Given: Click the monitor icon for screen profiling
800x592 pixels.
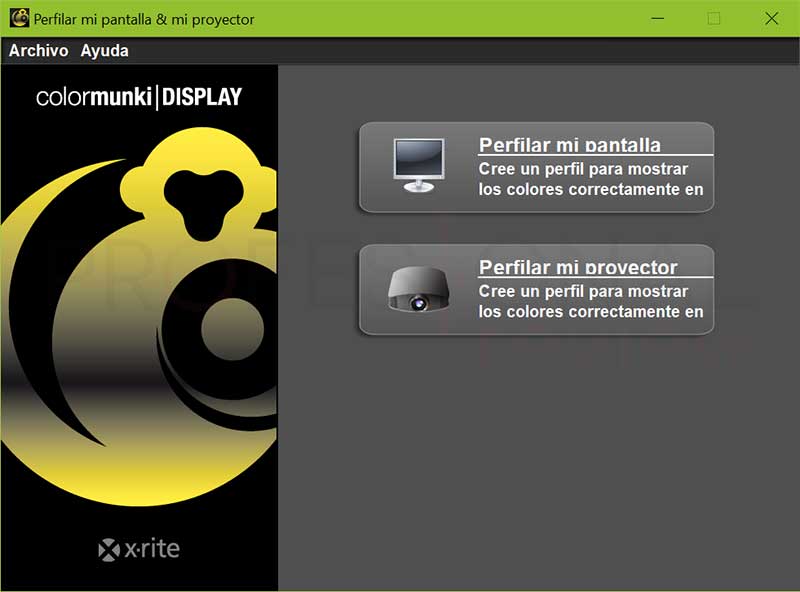Looking at the screenshot, I should click(x=419, y=165).
